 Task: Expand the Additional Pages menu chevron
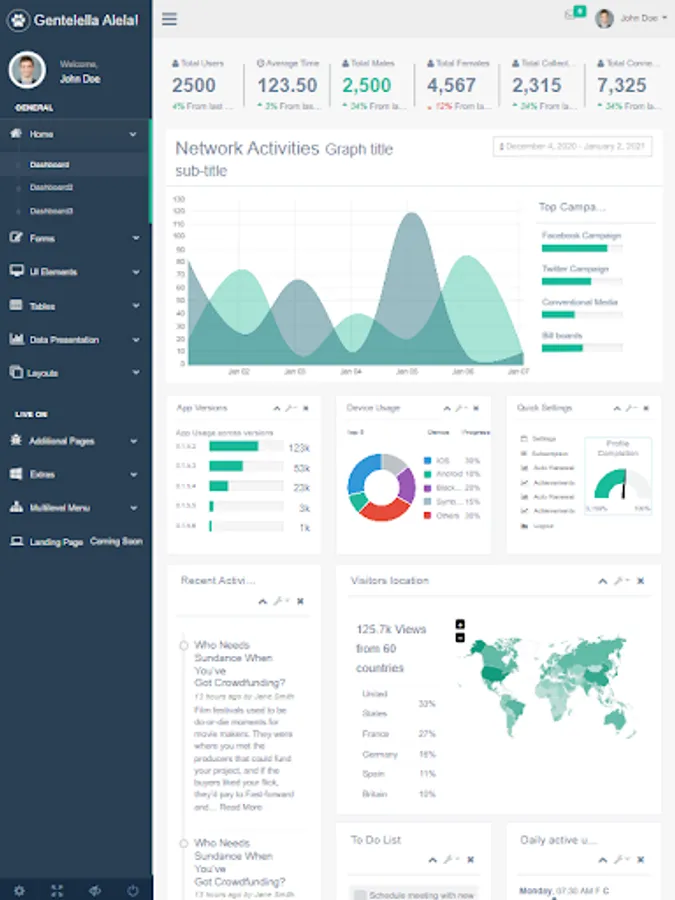click(x=134, y=441)
